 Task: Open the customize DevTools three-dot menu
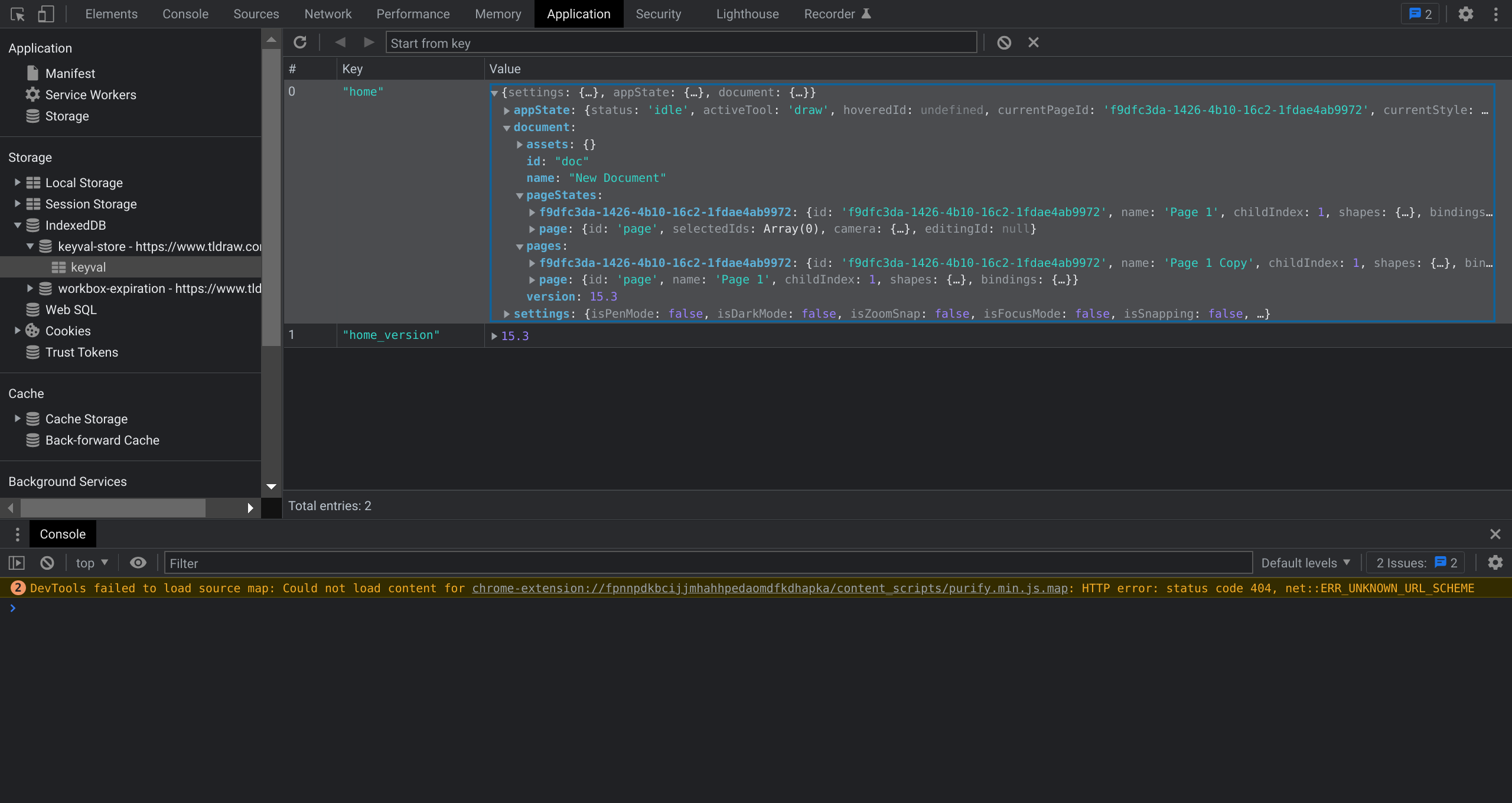(1495, 14)
